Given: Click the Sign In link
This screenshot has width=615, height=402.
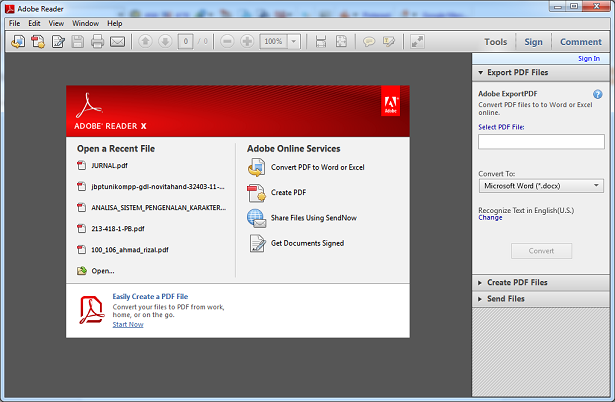Looking at the screenshot, I should (x=589, y=58).
